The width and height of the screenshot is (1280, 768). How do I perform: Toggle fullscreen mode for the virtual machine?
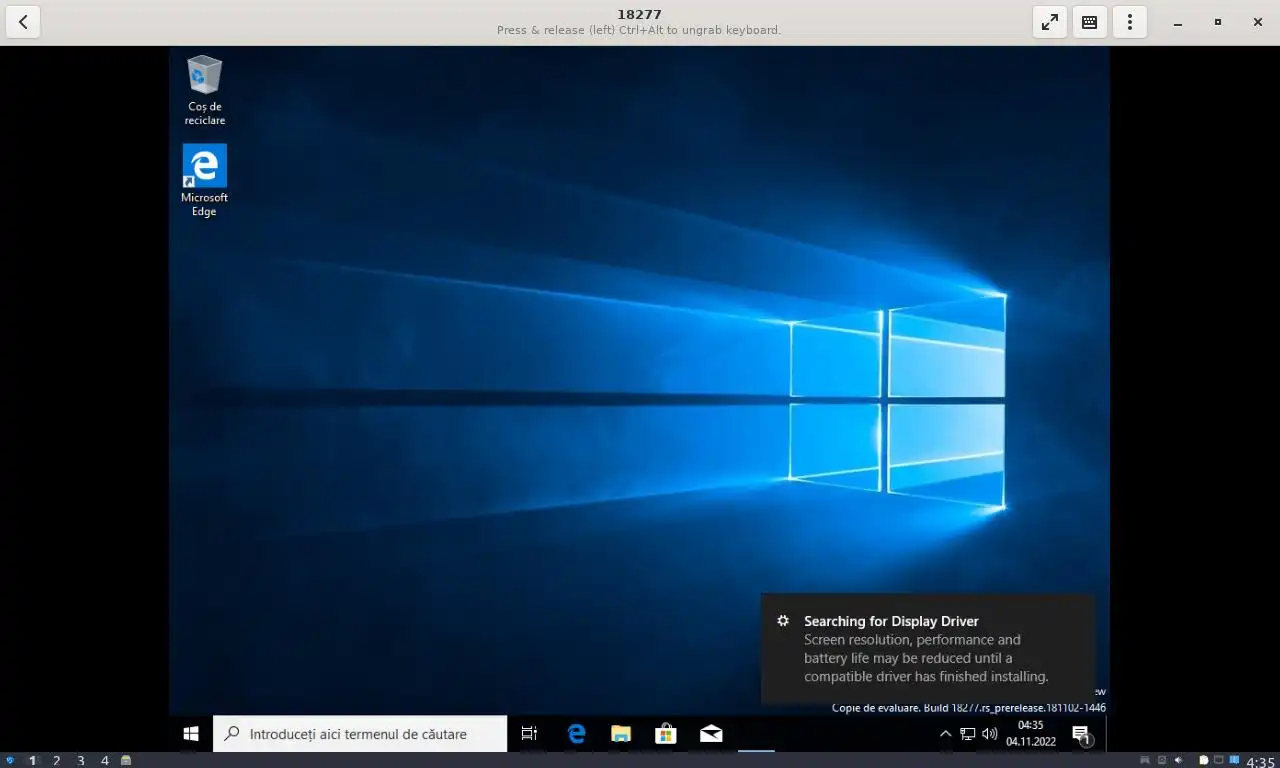click(1050, 22)
